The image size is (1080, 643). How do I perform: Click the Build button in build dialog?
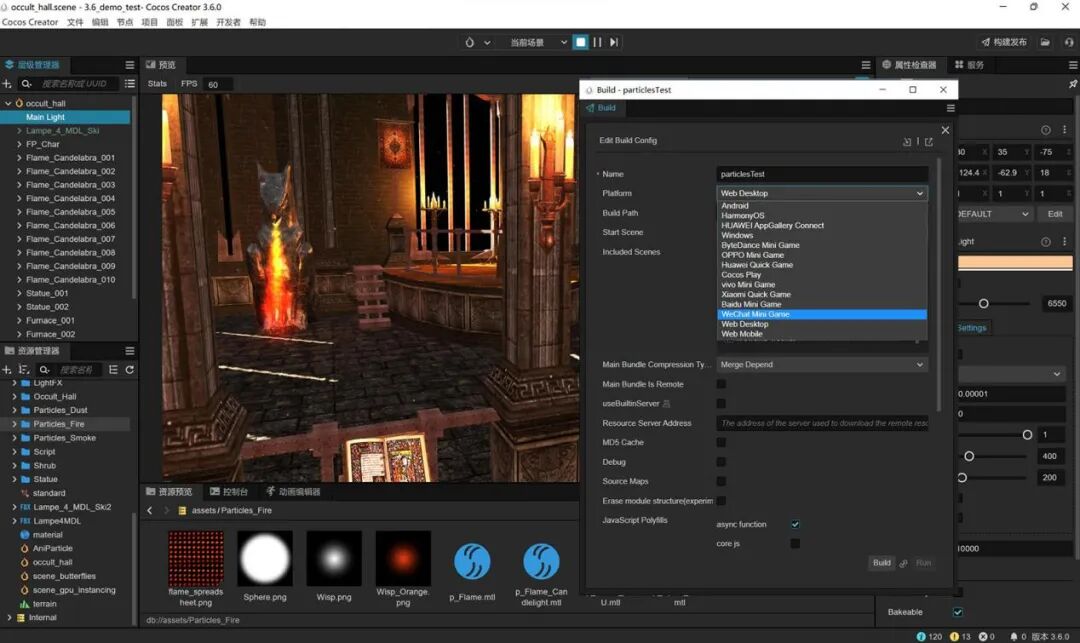click(882, 562)
